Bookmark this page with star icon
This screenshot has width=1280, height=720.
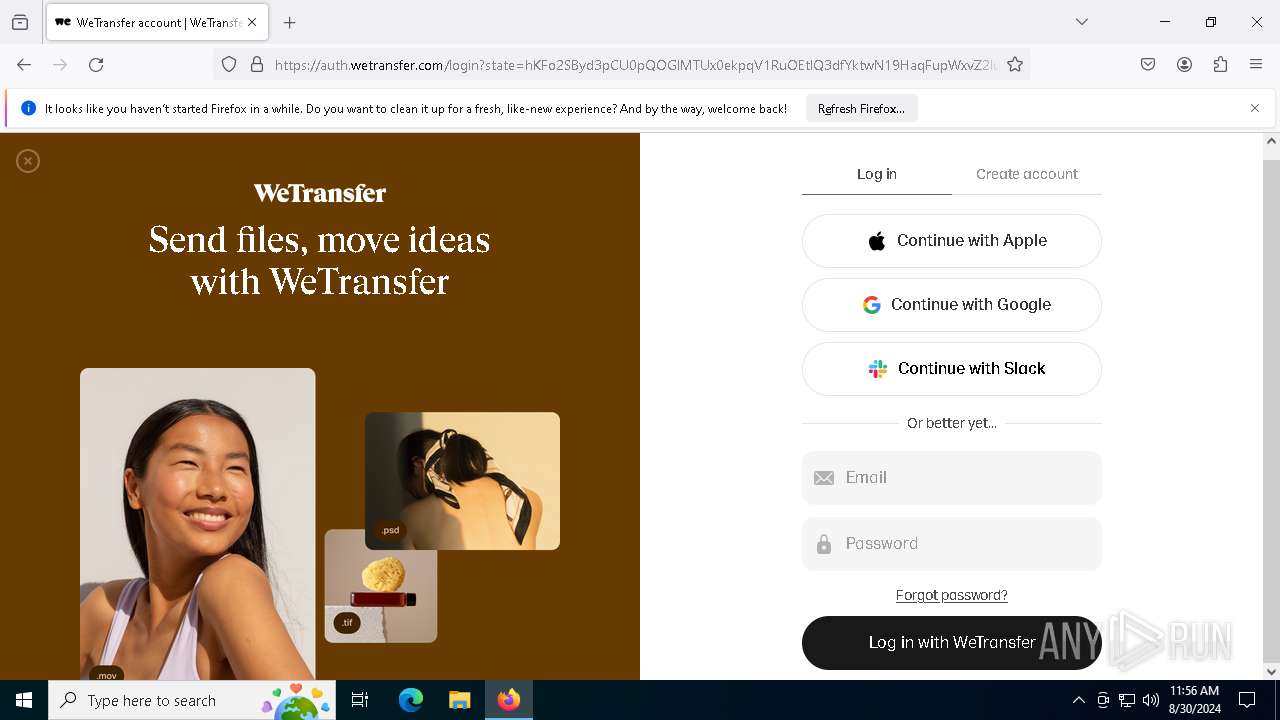[x=1015, y=65]
